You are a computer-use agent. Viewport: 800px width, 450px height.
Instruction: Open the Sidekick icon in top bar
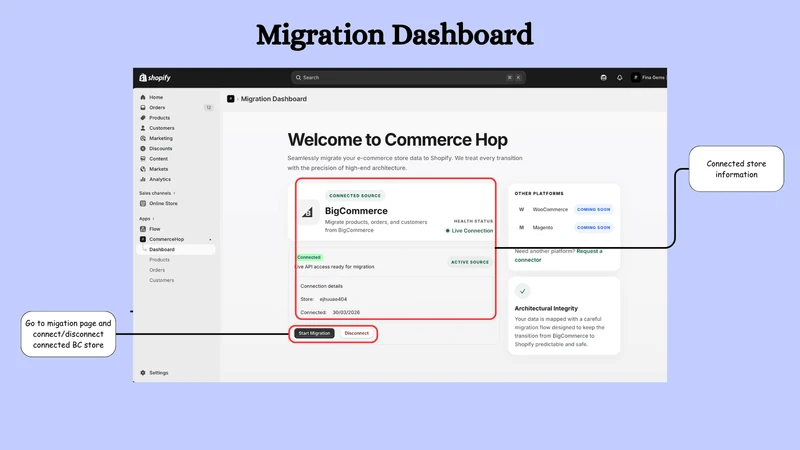coord(604,78)
